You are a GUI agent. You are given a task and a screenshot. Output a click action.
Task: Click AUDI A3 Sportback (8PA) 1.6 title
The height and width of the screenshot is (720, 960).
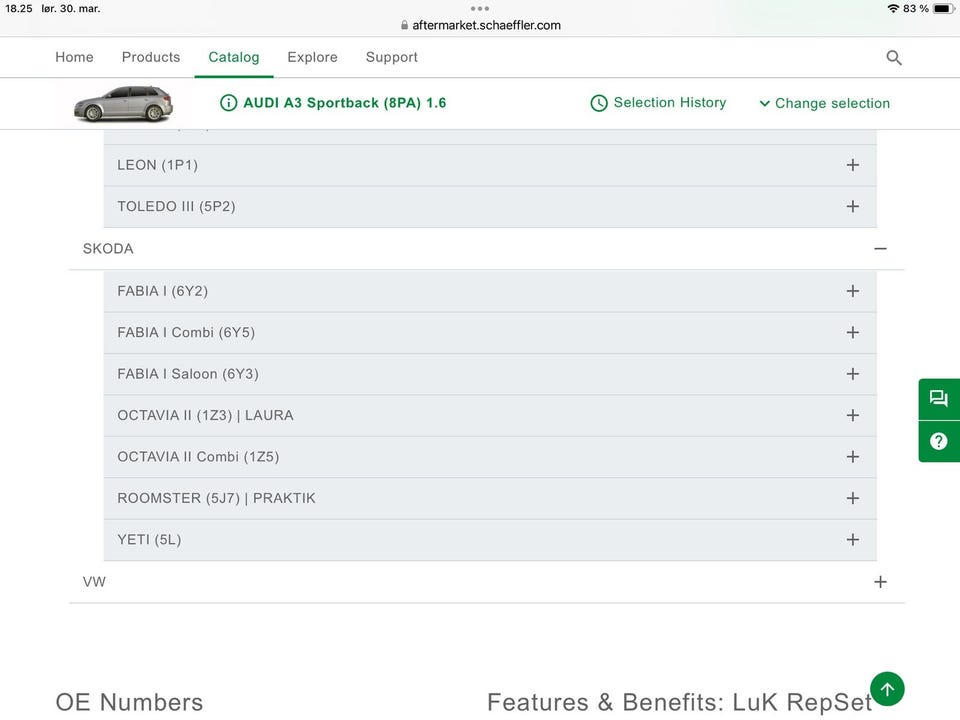[x=345, y=103]
